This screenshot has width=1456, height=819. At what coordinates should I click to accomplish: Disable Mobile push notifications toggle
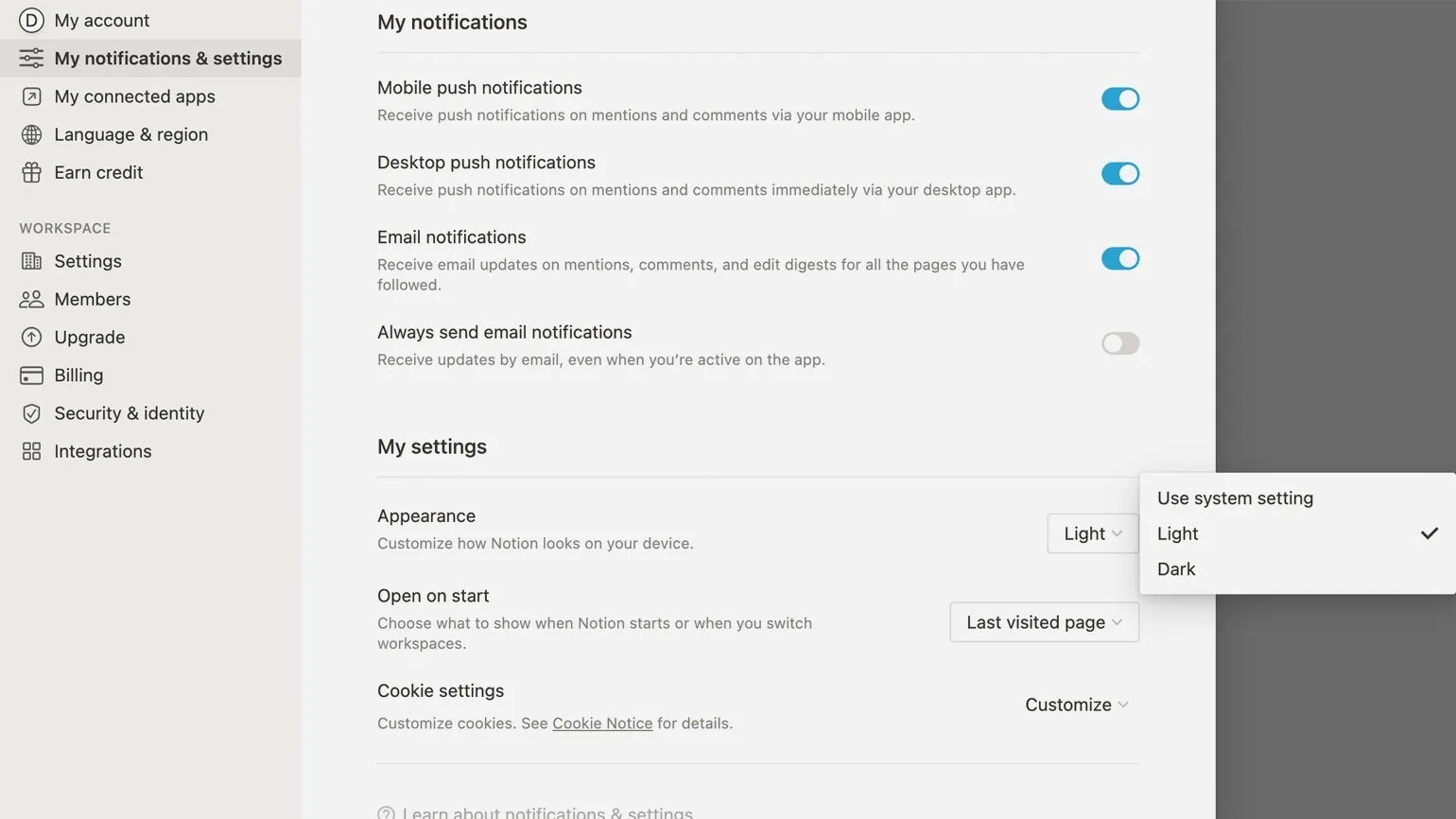(1119, 98)
